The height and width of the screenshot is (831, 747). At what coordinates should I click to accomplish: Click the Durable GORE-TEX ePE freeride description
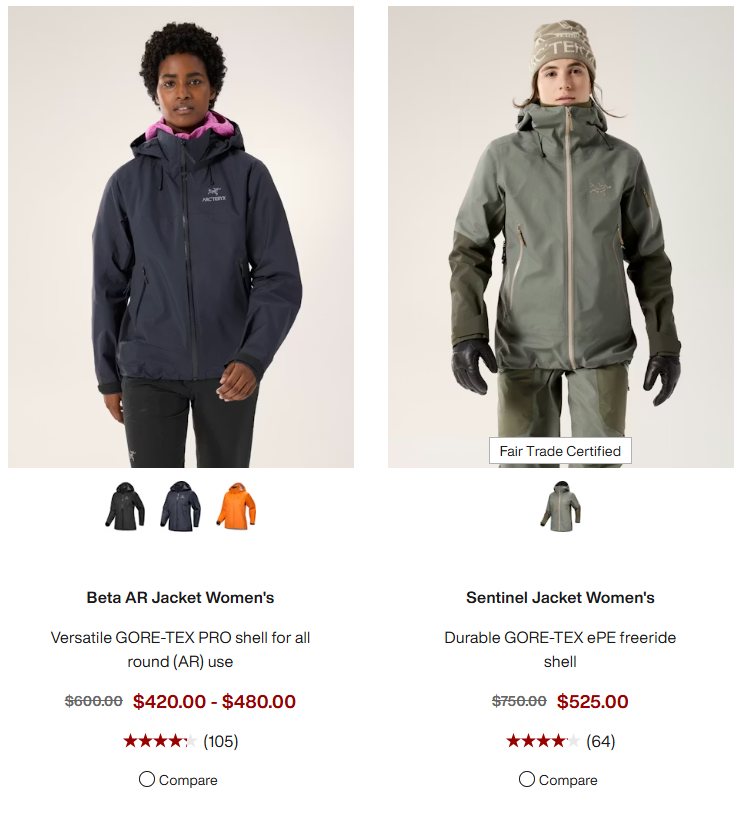pyautogui.click(x=560, y=649)
